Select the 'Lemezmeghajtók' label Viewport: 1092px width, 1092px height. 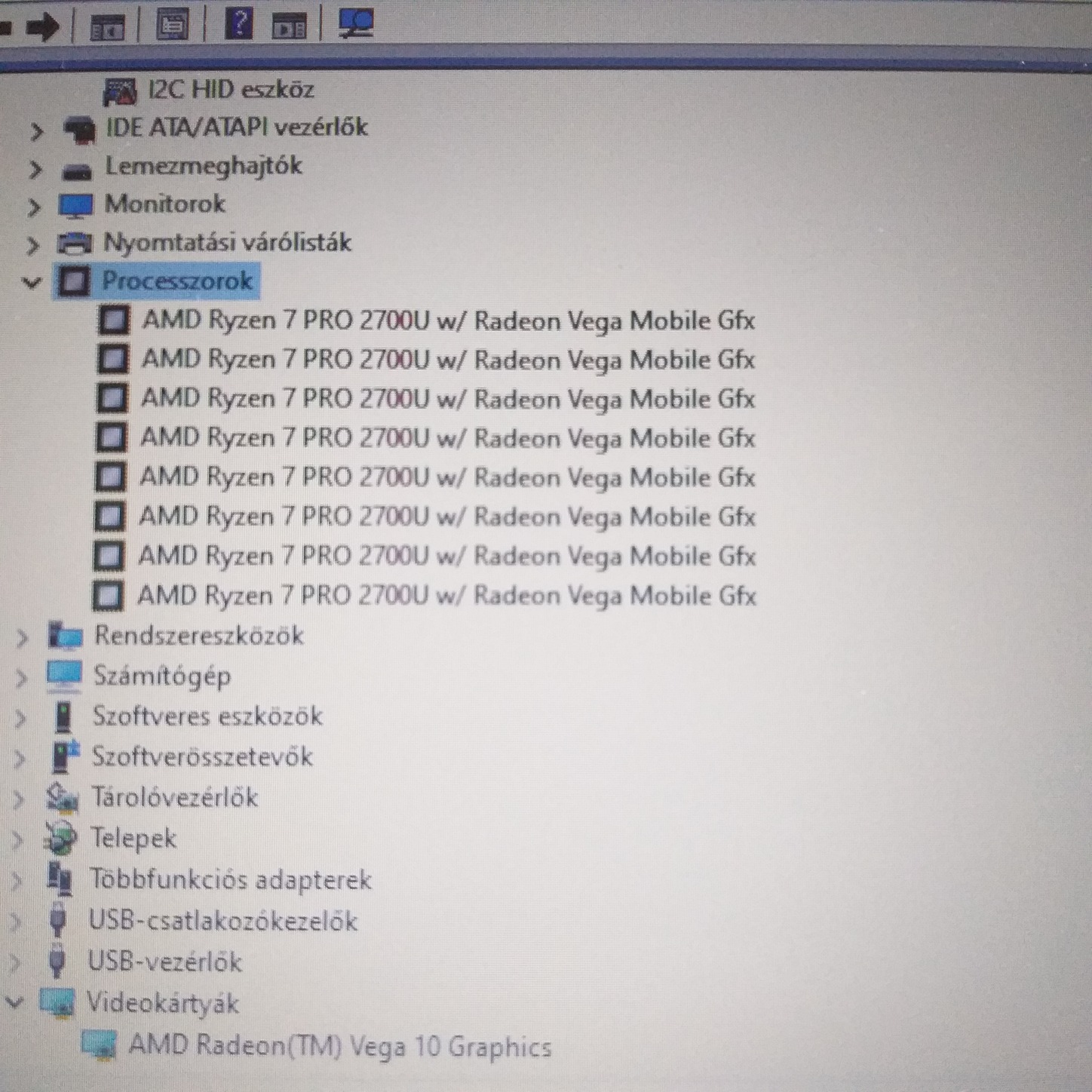[204, 167]
